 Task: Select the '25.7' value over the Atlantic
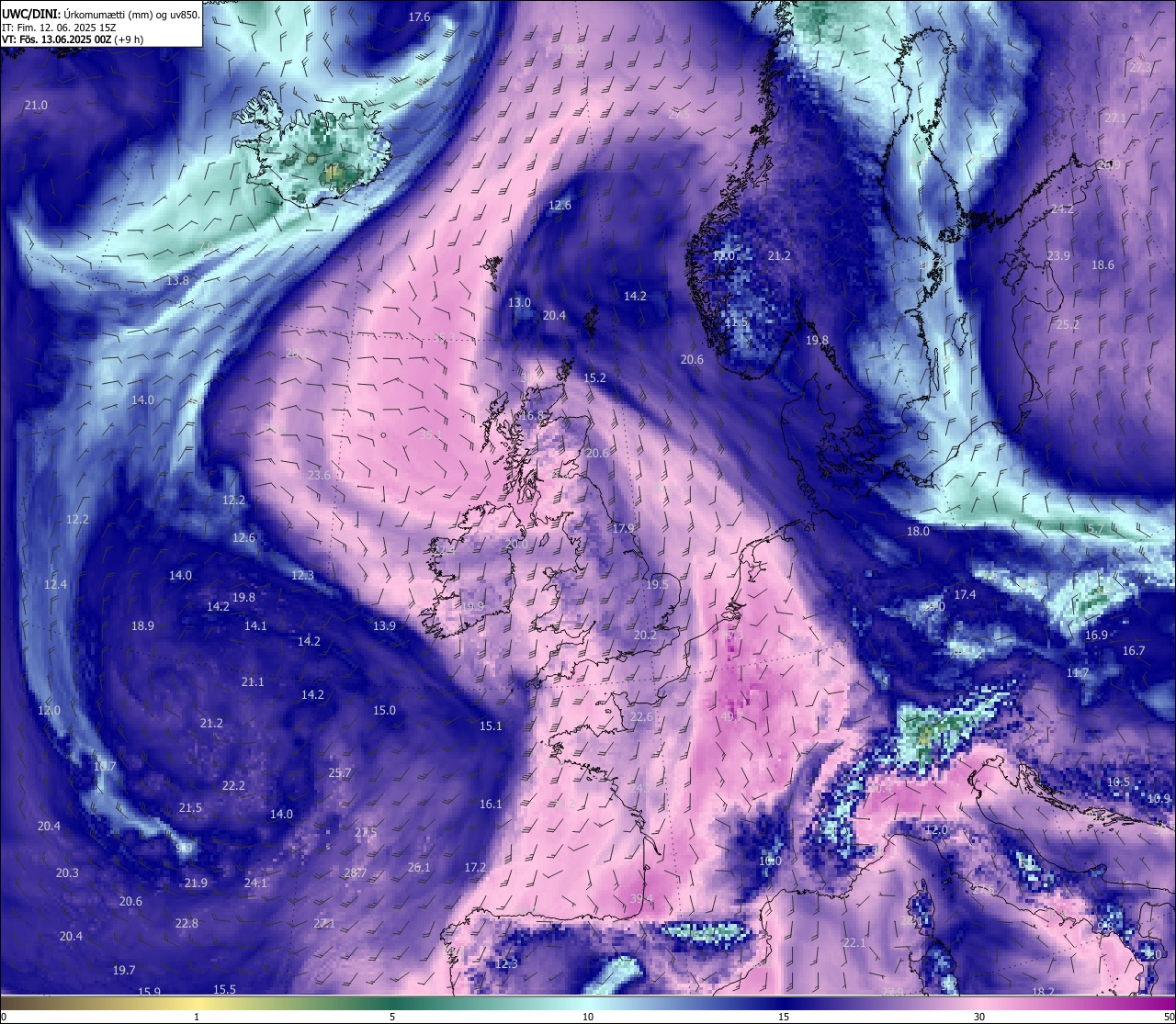click(x=340, y=772)
